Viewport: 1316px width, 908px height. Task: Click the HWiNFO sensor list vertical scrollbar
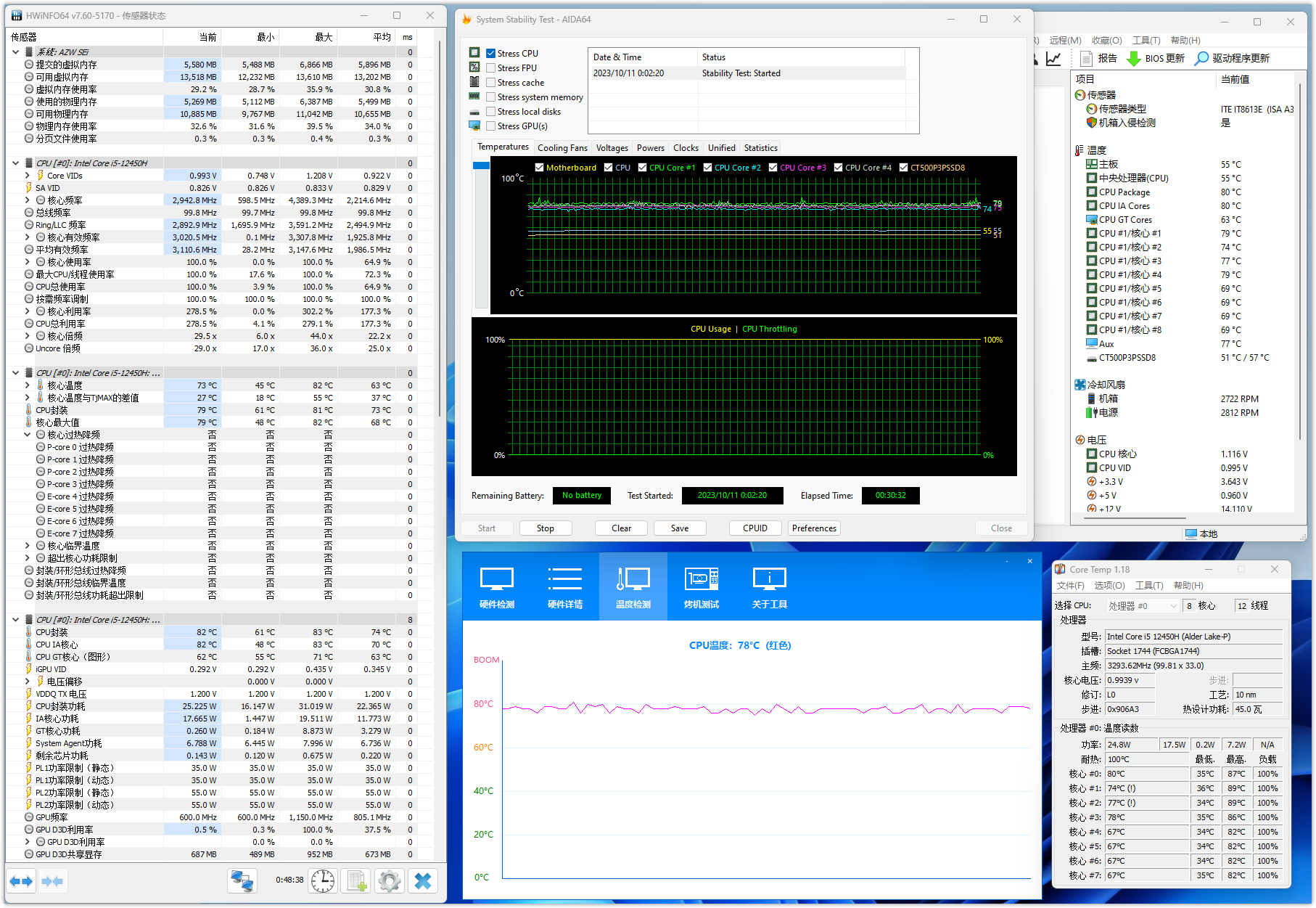point(440,218)
